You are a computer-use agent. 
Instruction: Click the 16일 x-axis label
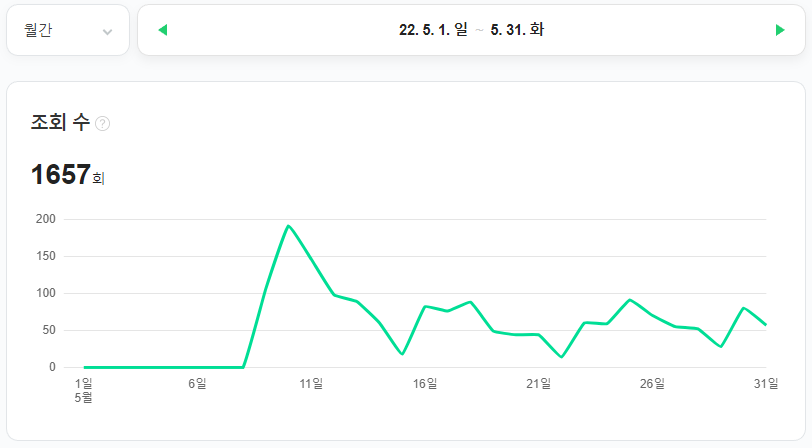pyautogui.click(x=425, y=383)
